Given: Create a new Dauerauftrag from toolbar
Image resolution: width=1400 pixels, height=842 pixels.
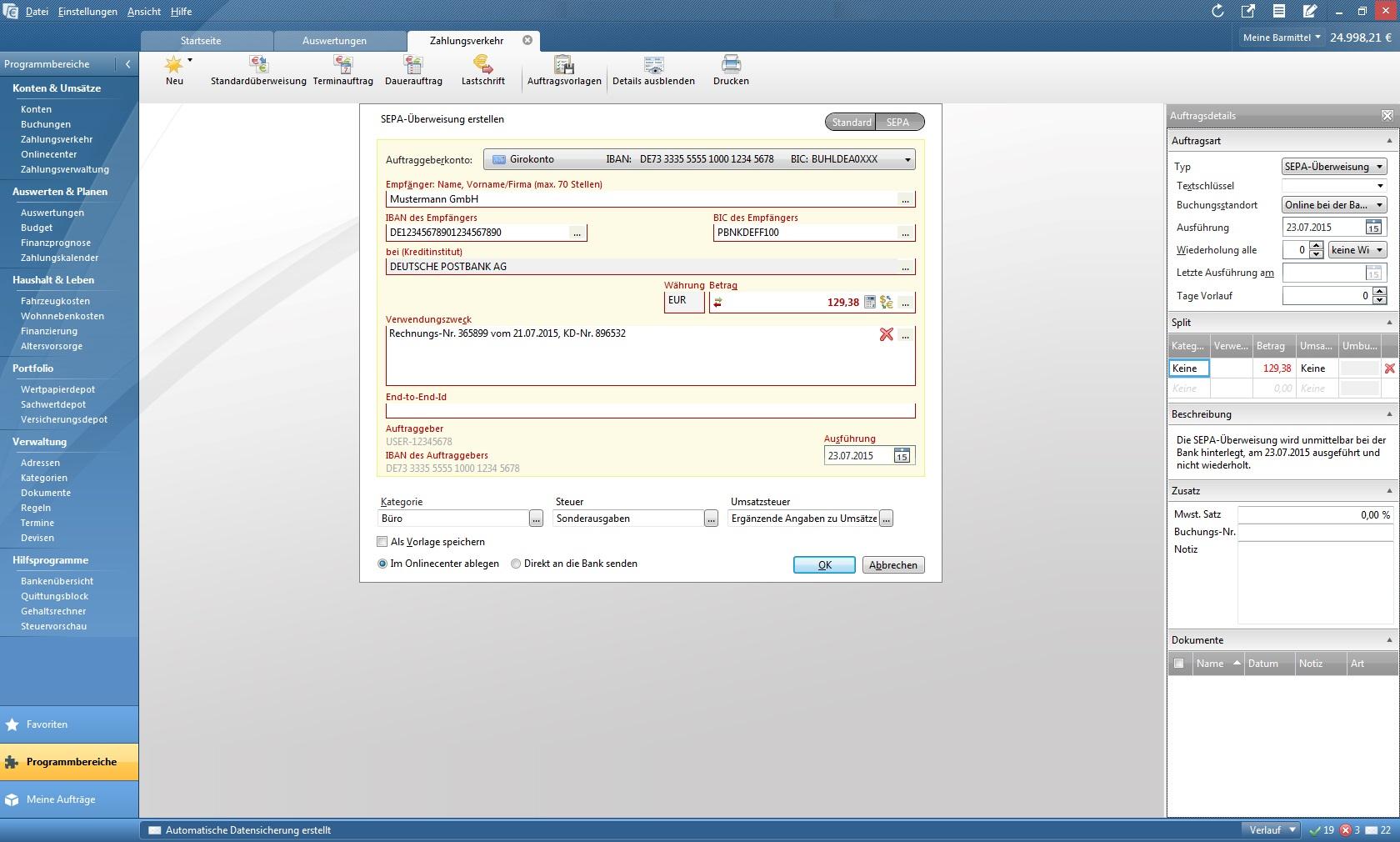Looking at the screenshot, I should pyautogui.click(x=413, y=65).
